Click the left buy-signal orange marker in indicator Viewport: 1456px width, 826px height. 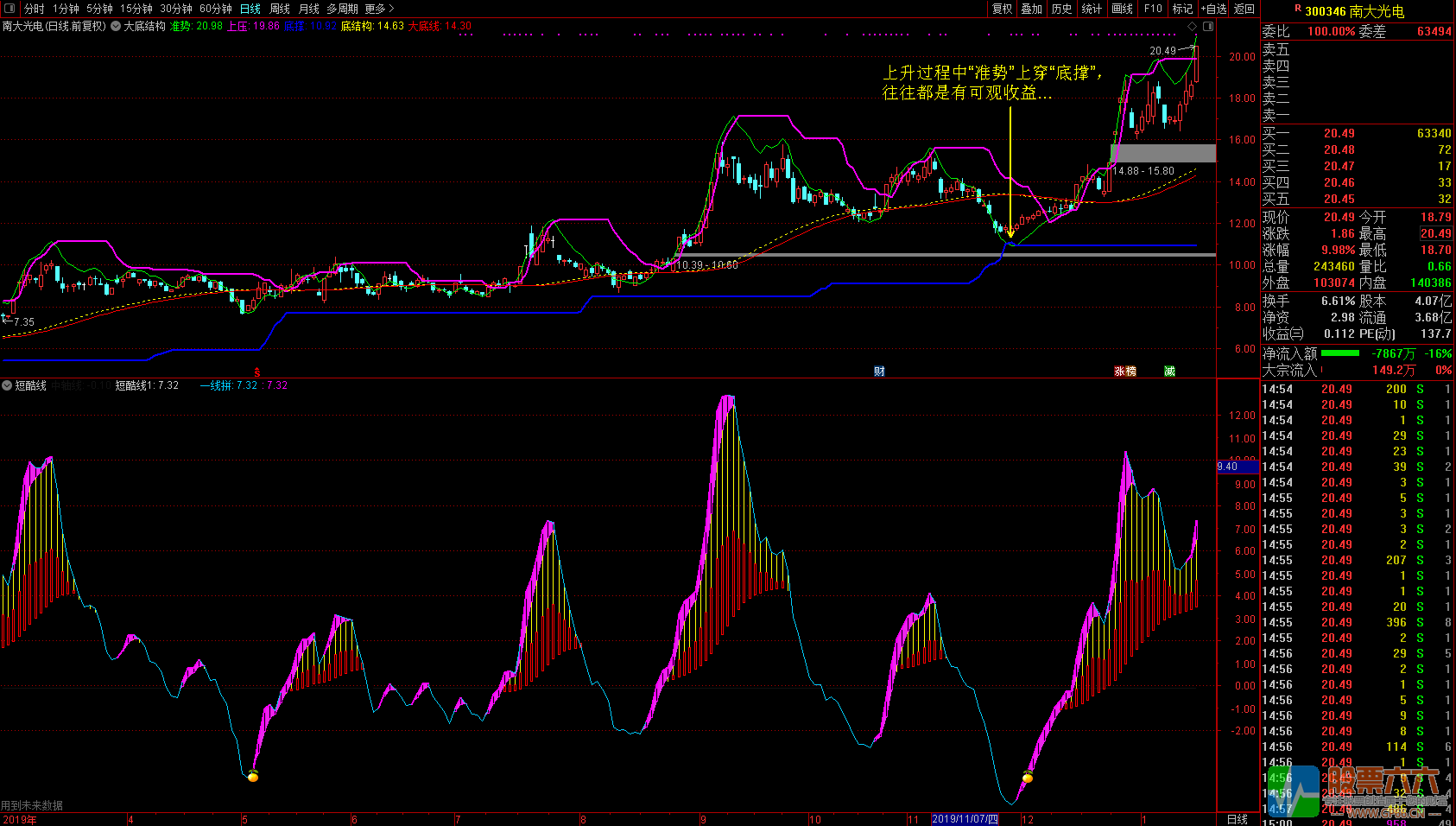[x=253, y=776]
